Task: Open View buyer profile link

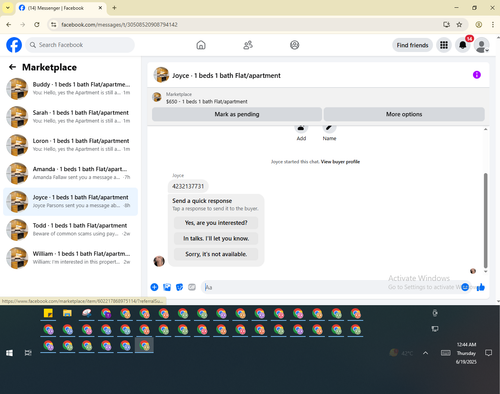Action: click(x=340, y=162)
